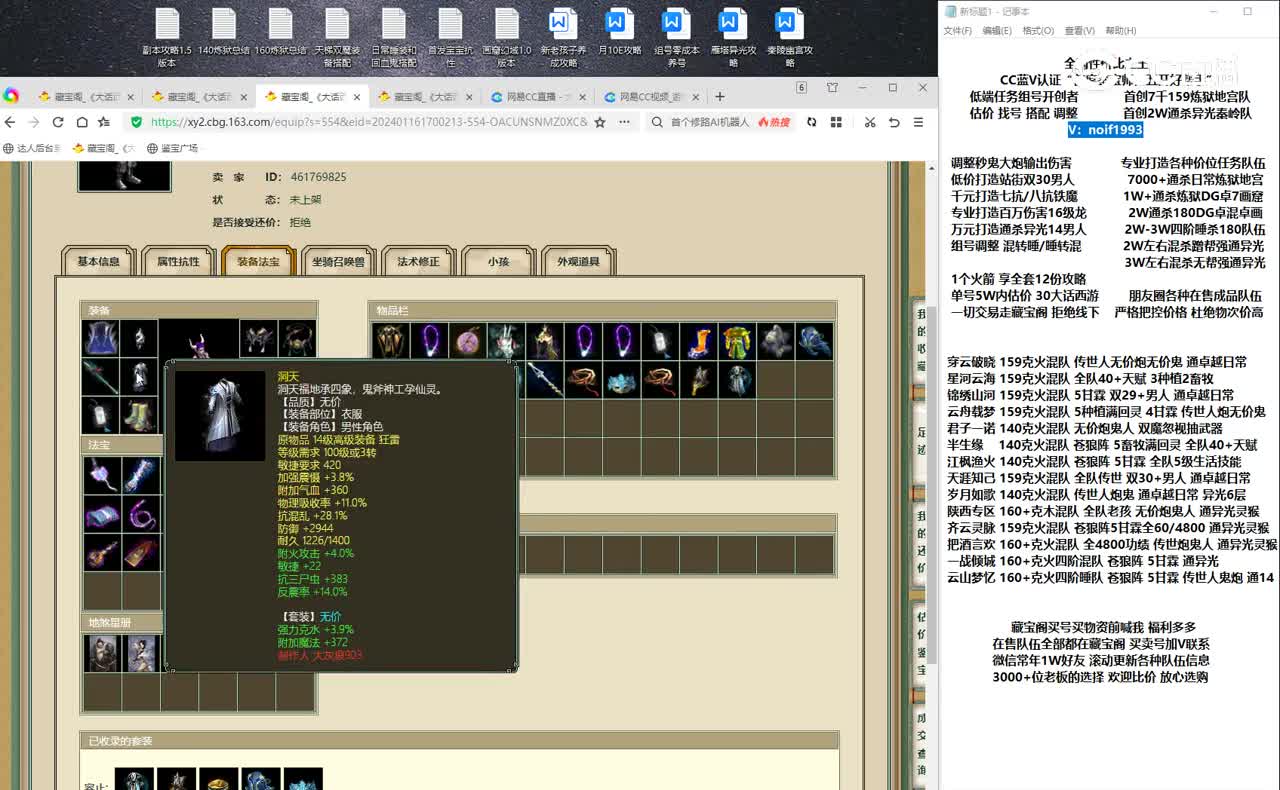Open the 基本信息 tab
This screenshot has width=1280, height=790.
[x=98, y=261]
